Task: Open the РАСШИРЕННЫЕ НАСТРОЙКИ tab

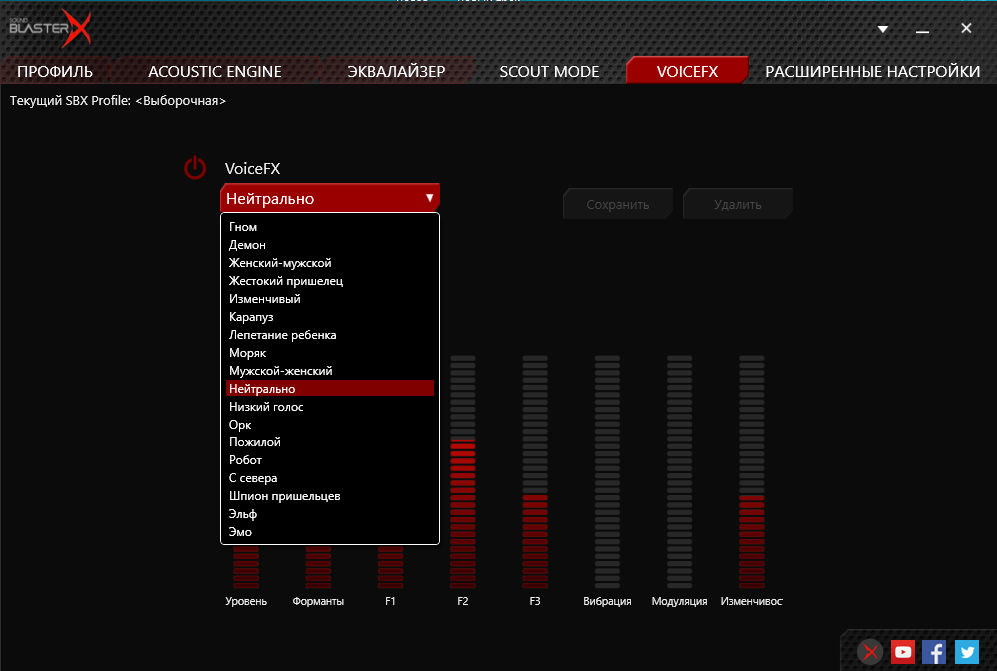Action: (x=872, y=71)
